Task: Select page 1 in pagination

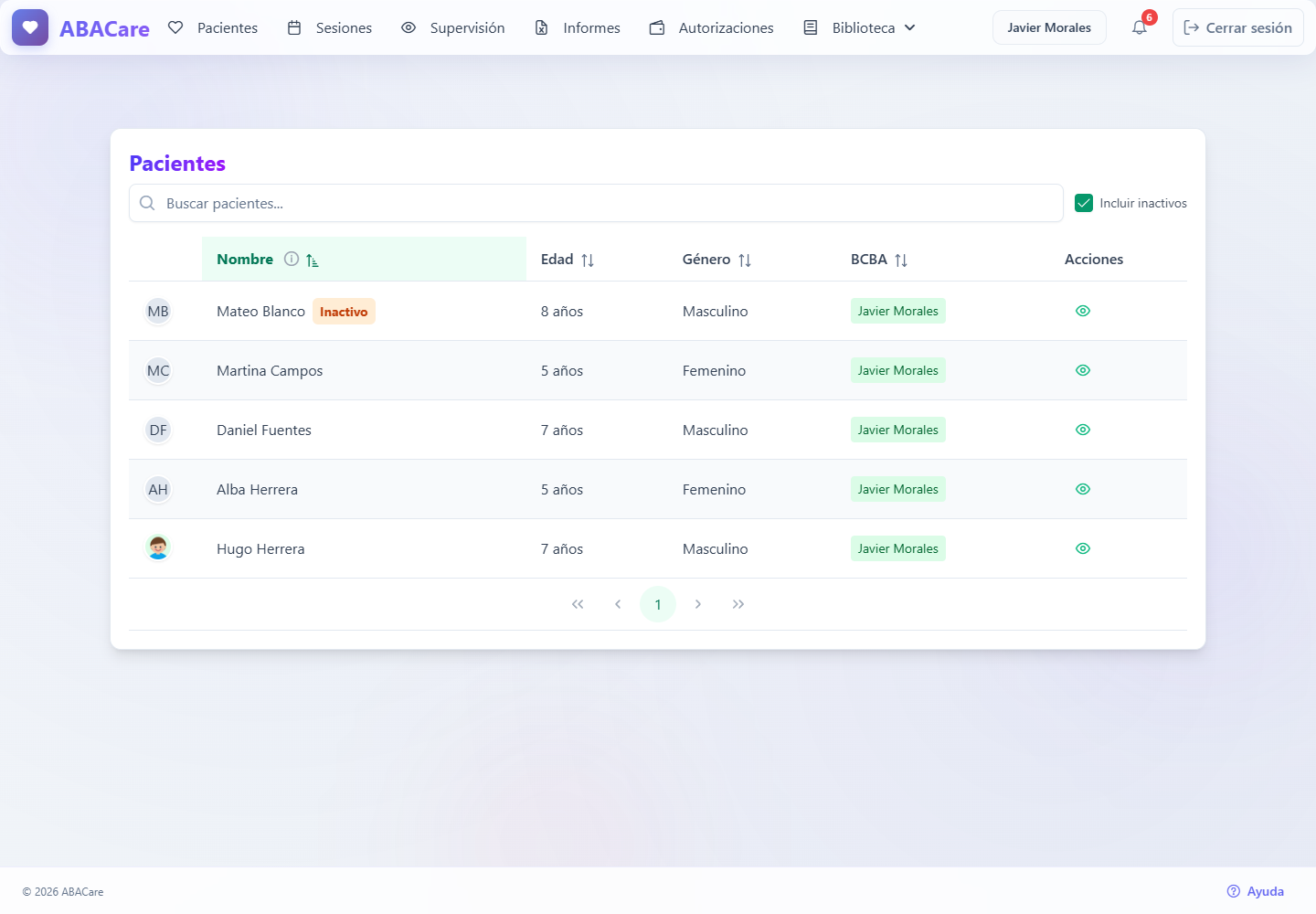Action: [x=658, y=604]
